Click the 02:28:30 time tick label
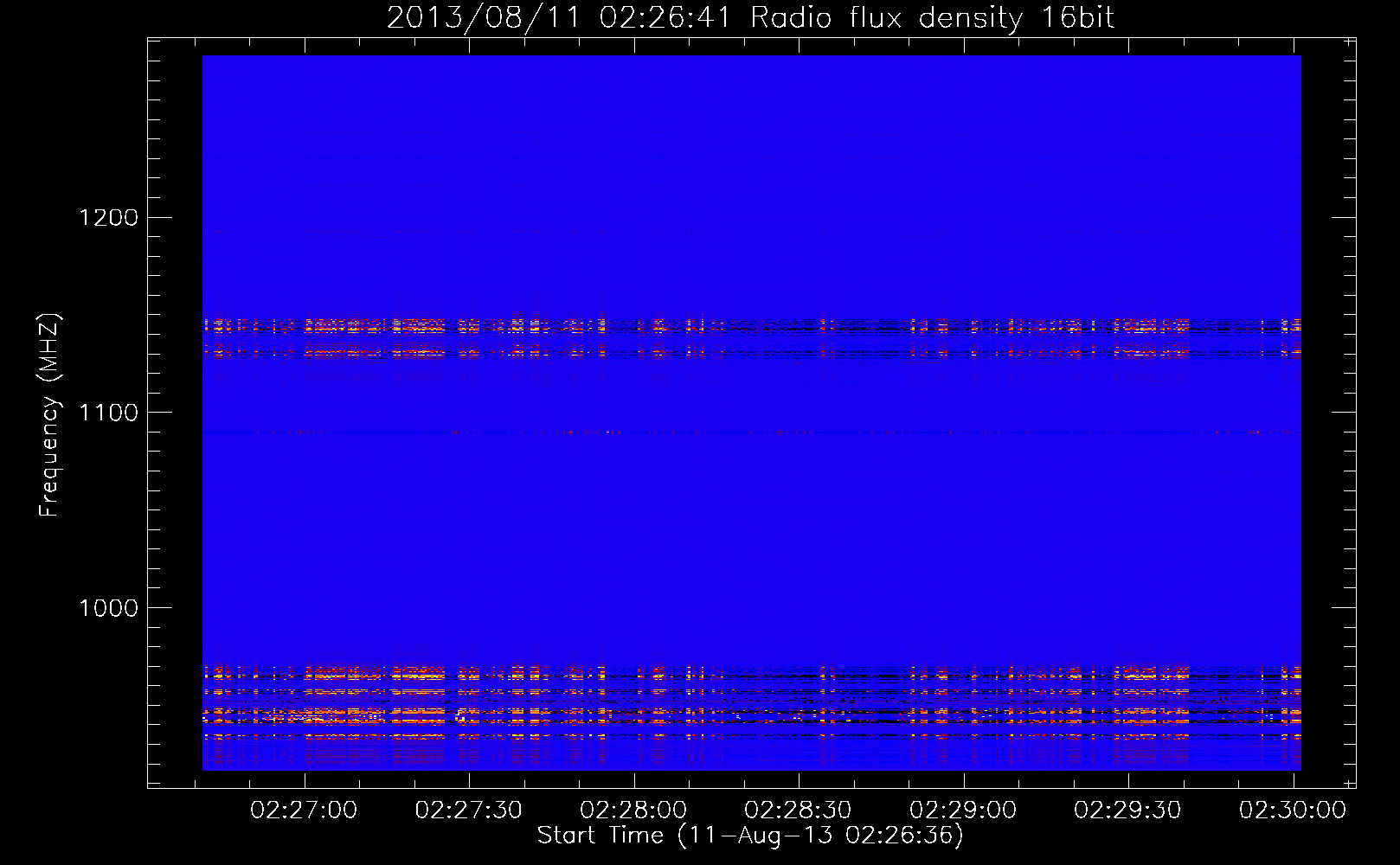The image size is (1400, 865). [798, 811]
